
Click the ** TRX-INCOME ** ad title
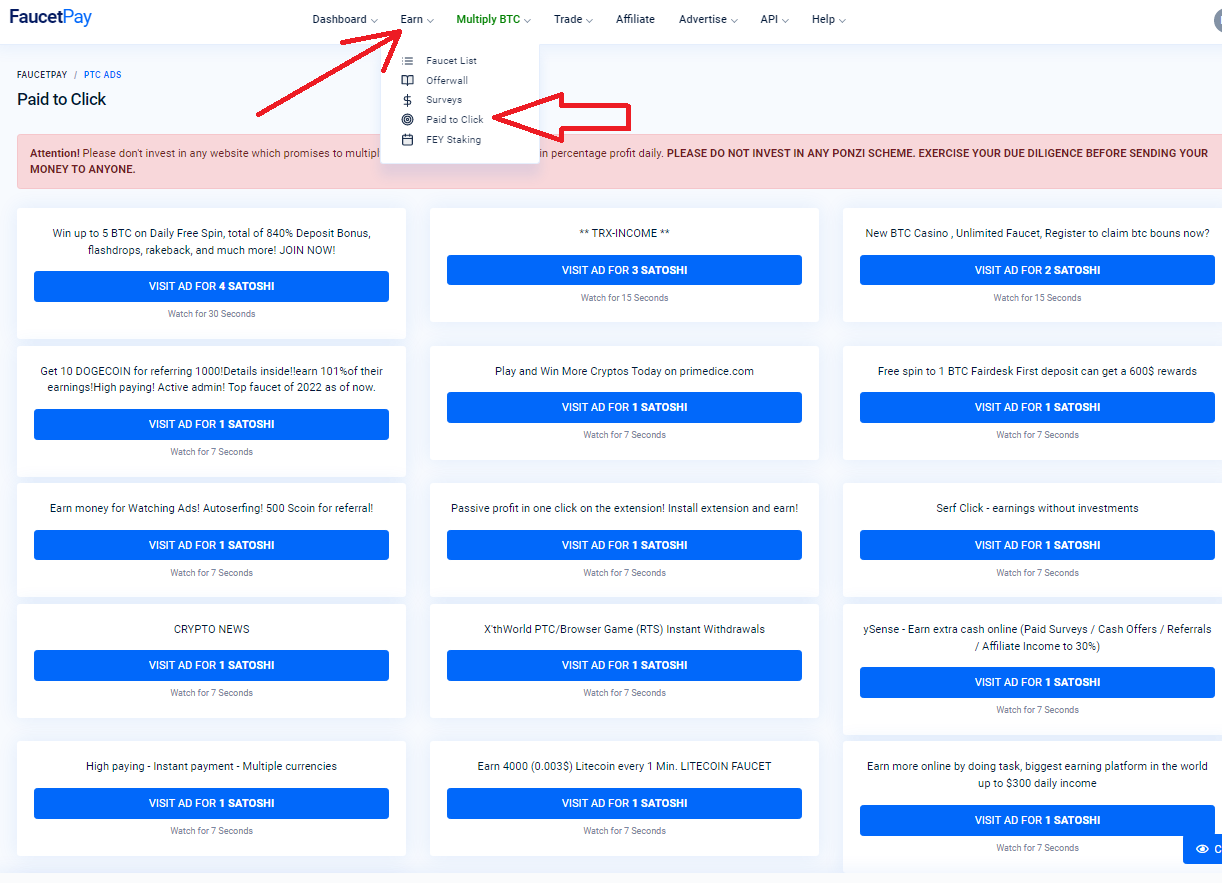pos(624,233)
